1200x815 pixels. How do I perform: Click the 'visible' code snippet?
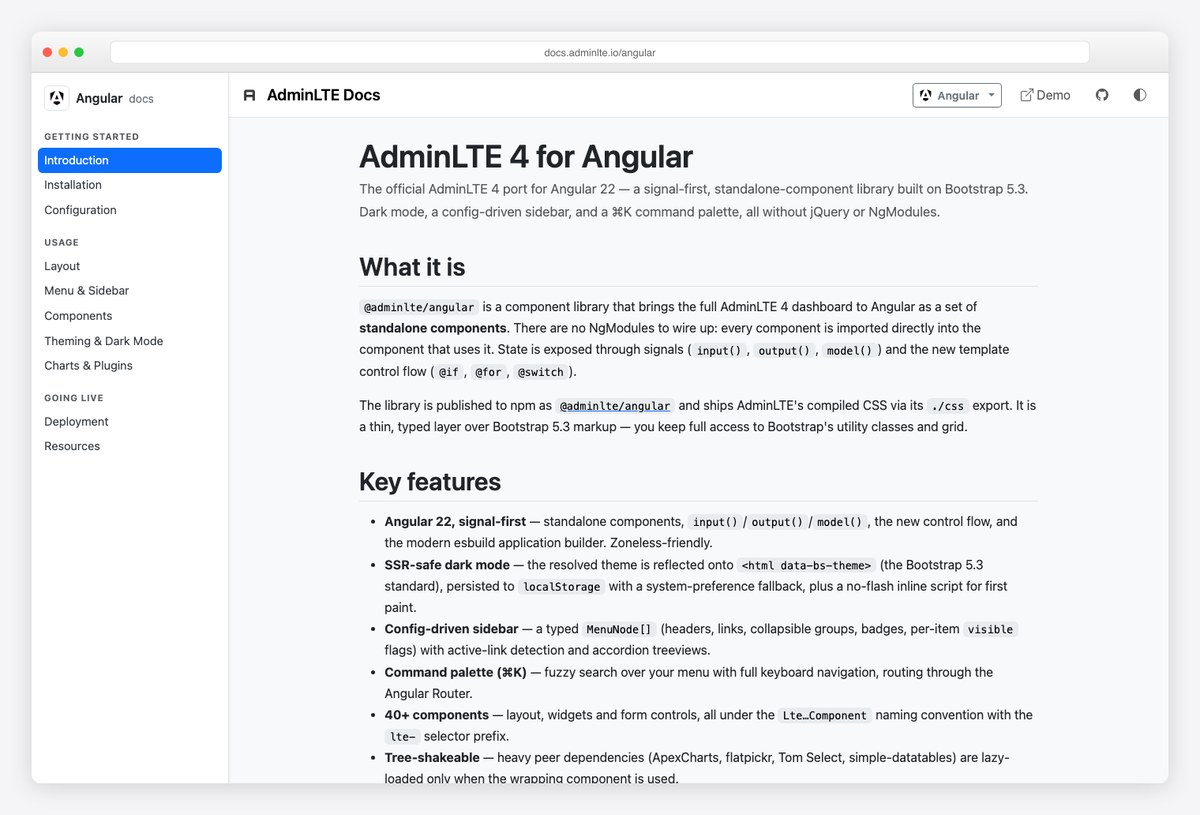click(991, 630)
